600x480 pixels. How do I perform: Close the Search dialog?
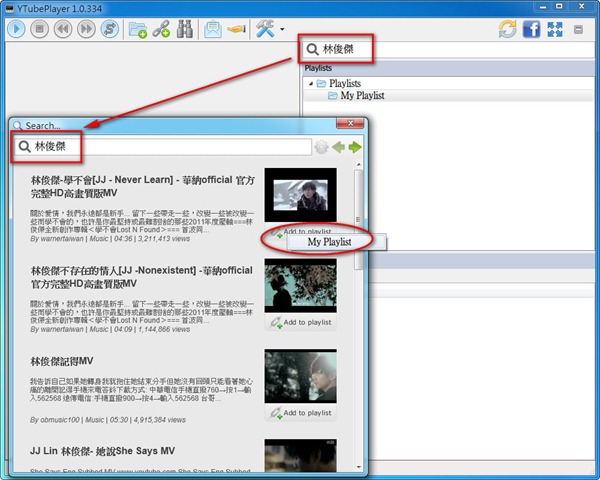(x=350, y=123)
